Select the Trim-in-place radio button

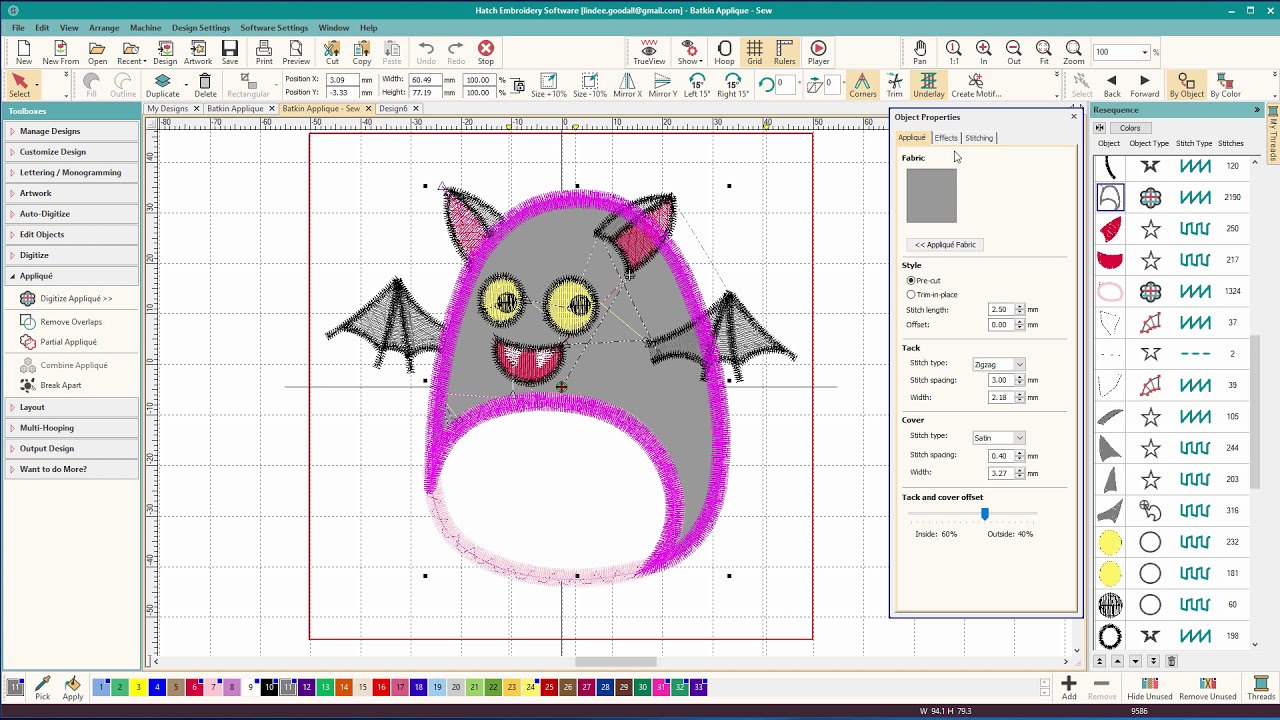911,295
